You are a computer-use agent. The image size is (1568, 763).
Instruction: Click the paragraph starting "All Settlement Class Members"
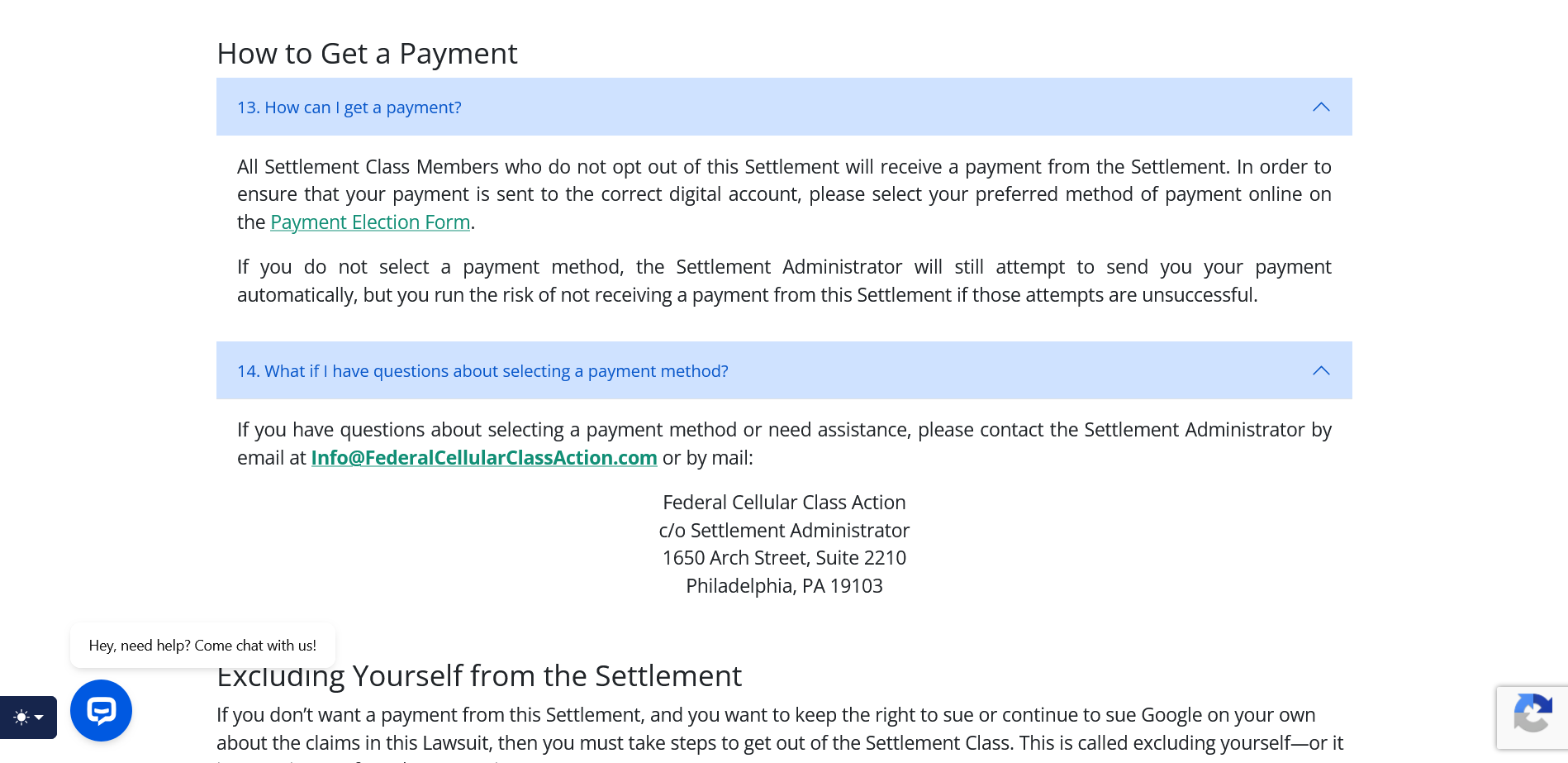783,194
